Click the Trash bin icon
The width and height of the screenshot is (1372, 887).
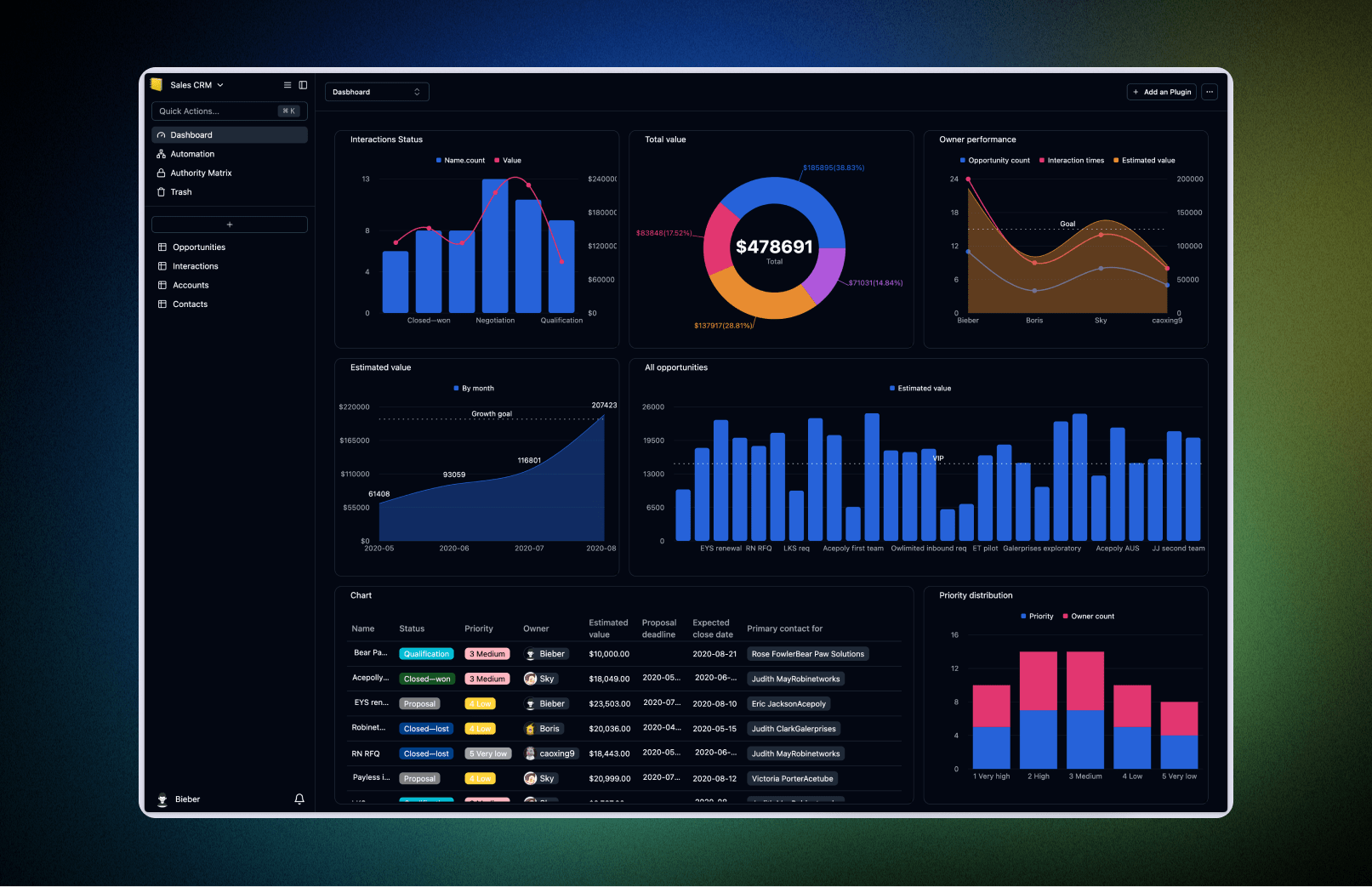pyautogui.click(x=162, y=192)
